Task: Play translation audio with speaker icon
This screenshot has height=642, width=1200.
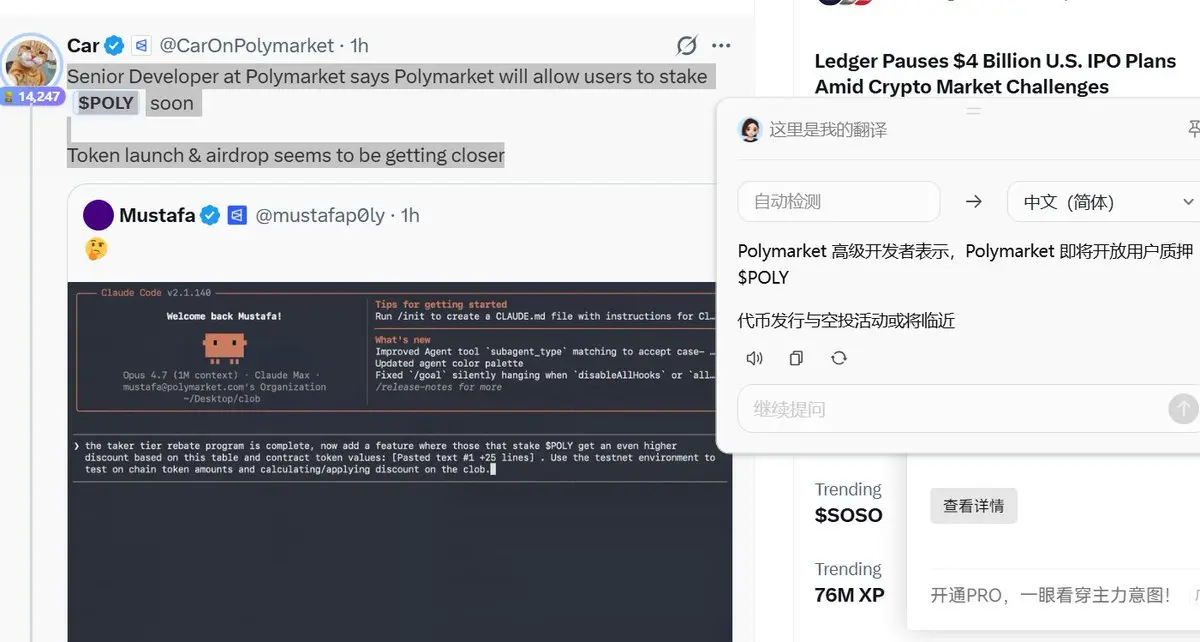Action: tap(755, 358)
